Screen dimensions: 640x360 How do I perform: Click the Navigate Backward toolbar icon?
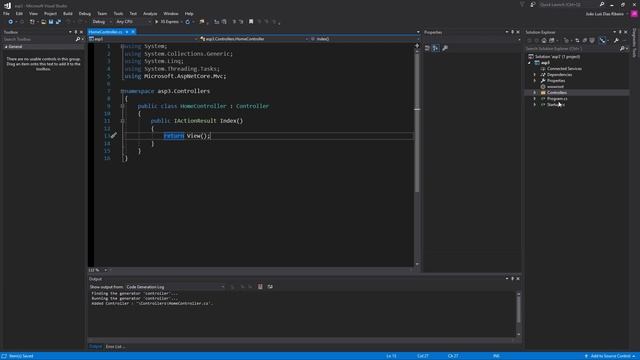pyautogui.click(x=10, y=22)
